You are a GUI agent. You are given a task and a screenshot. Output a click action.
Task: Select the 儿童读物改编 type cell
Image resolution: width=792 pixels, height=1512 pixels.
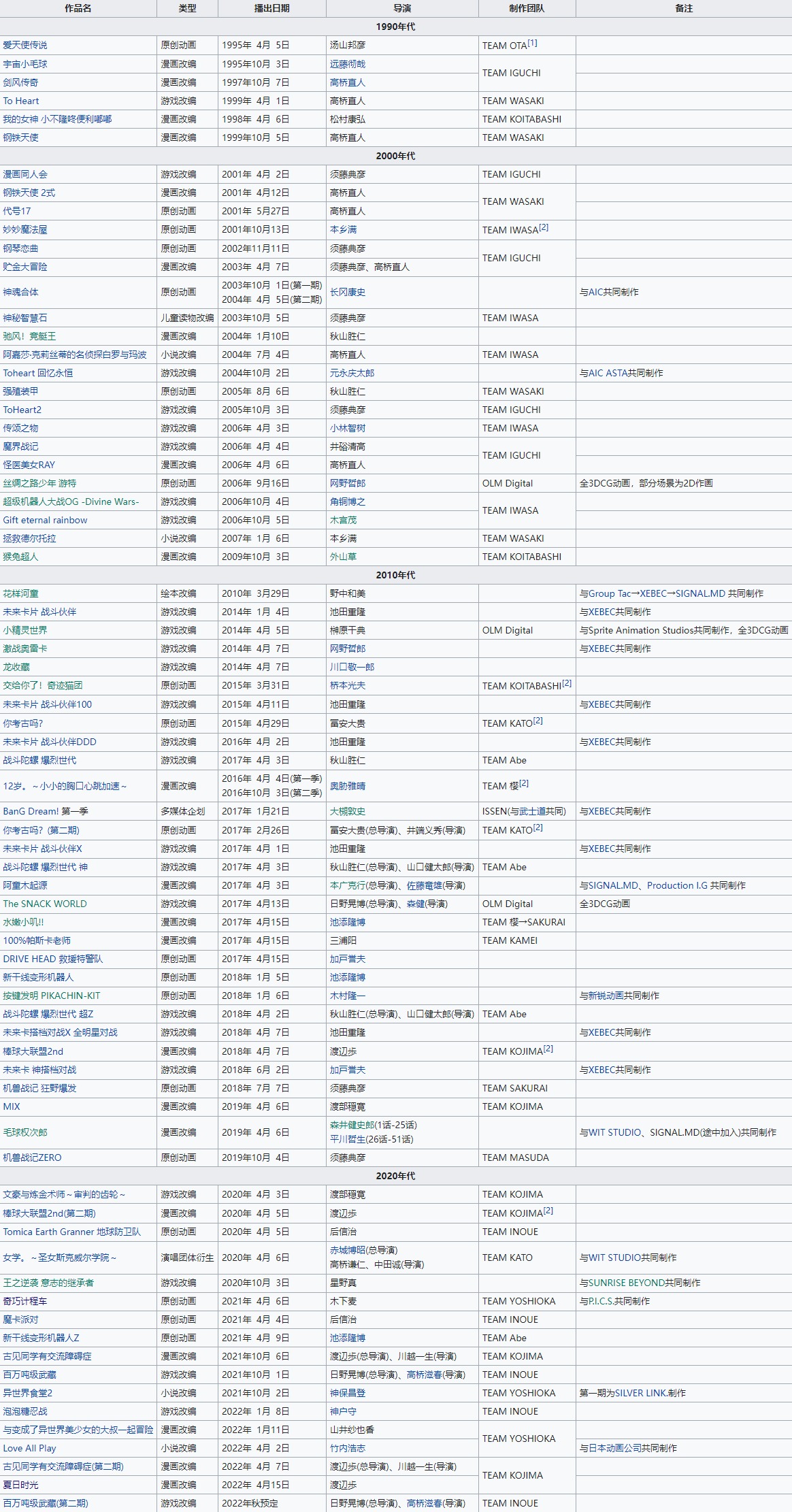tap(187, 318)
